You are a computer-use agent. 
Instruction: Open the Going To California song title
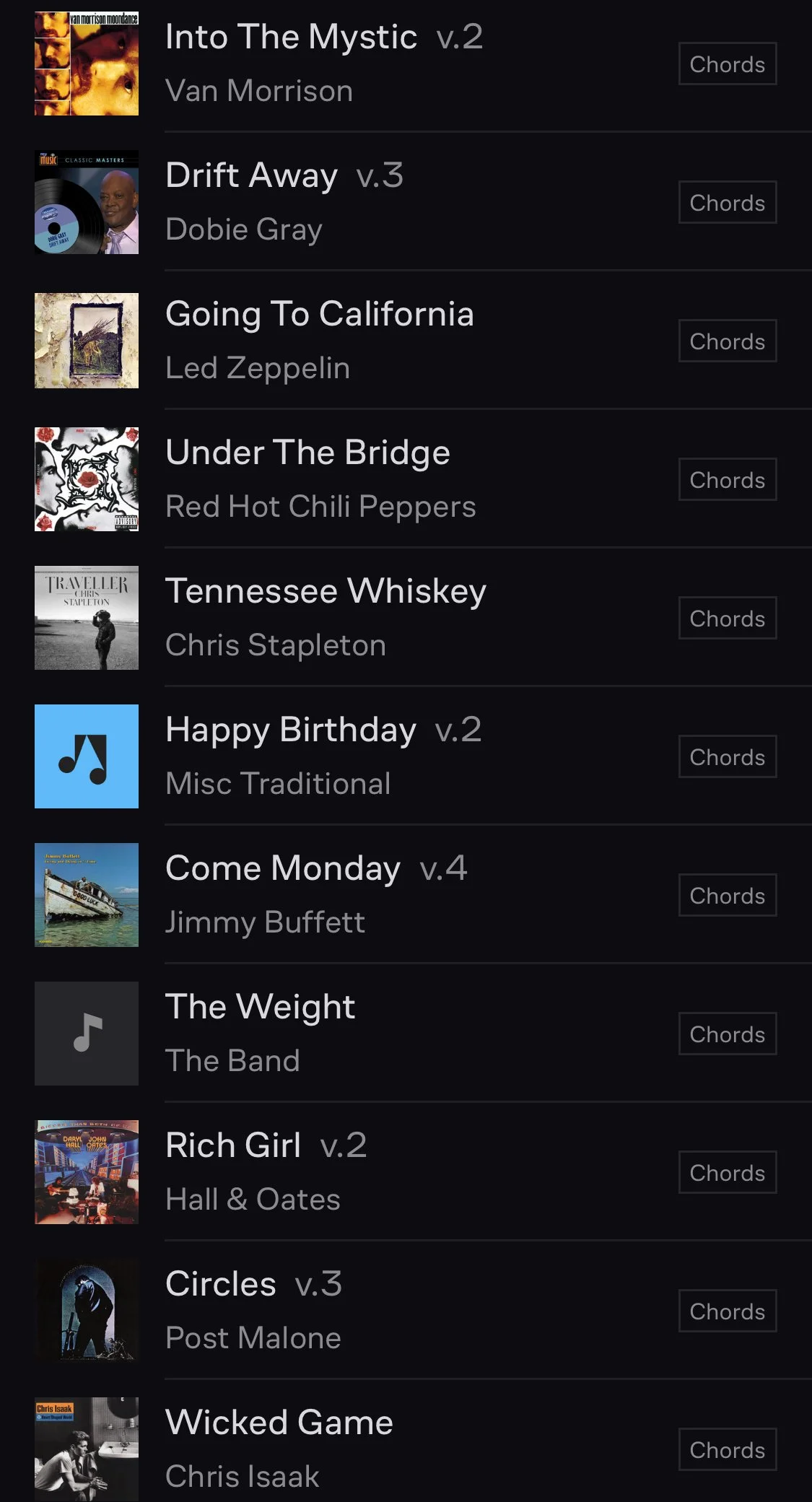click(x=320, y=314)
